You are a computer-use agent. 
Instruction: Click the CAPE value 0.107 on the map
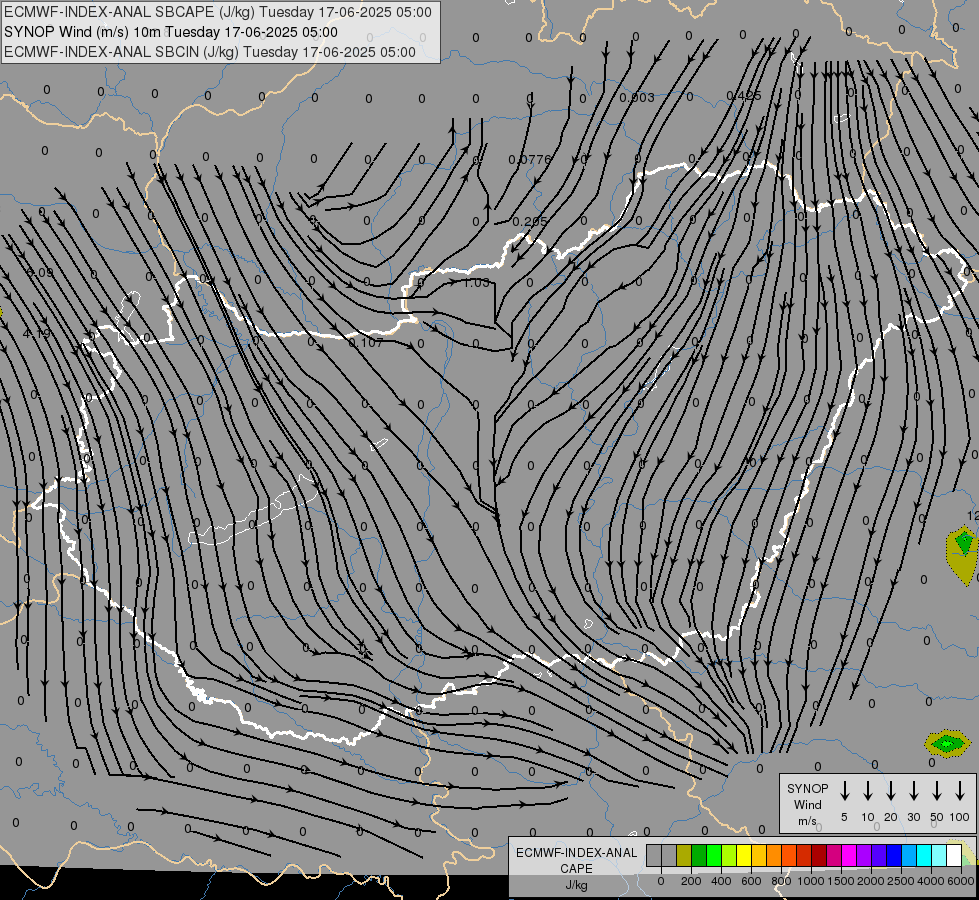[x=366, y=342]
